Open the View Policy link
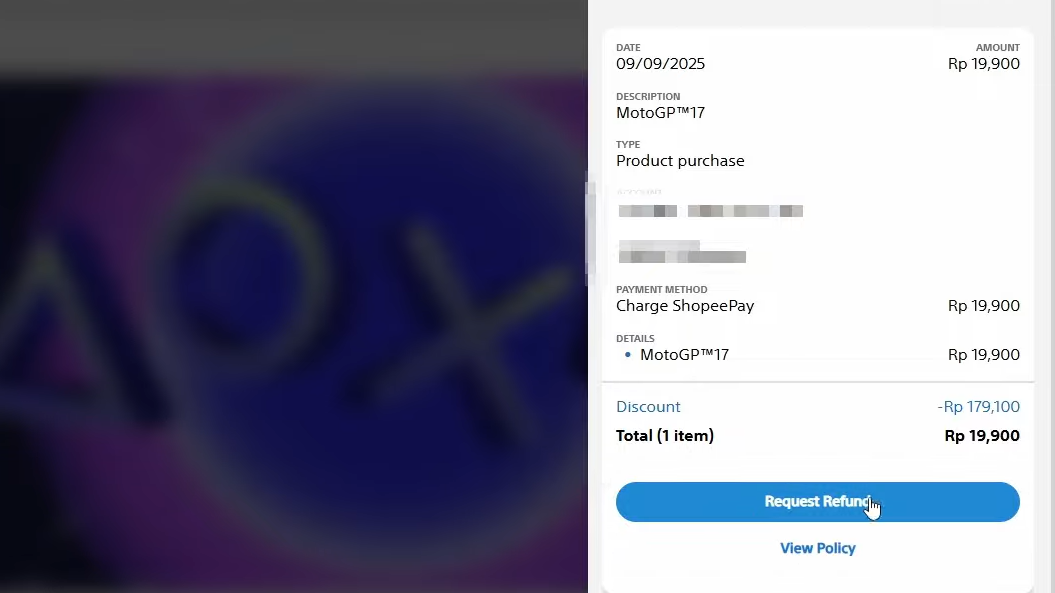Image resolution: width=1055 pixels, height=593 pixels. coord(817,548)
